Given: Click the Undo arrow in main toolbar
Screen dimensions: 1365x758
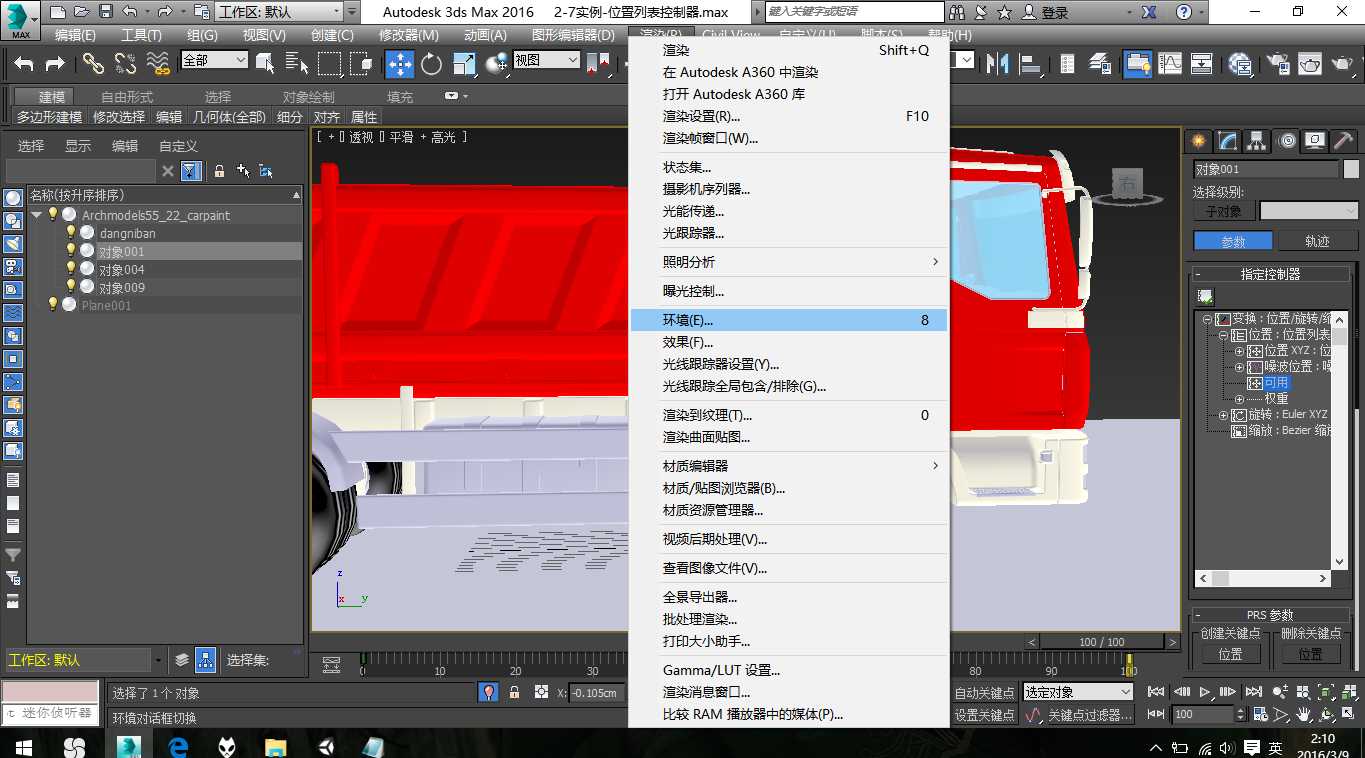Looking at the screenshot, I should click(24, 64).
